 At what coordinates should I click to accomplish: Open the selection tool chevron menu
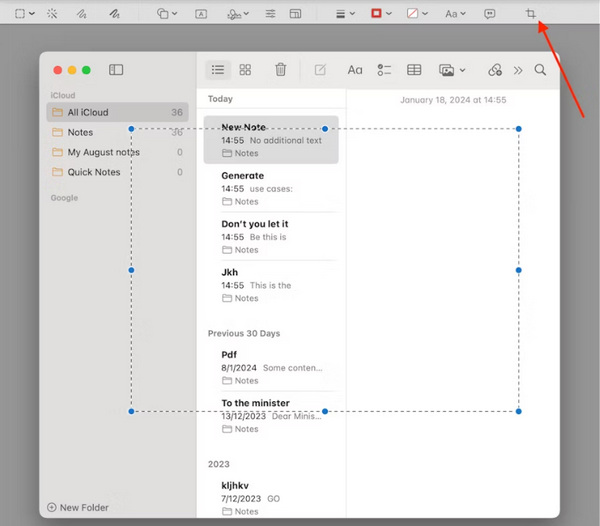click(32, 14)
